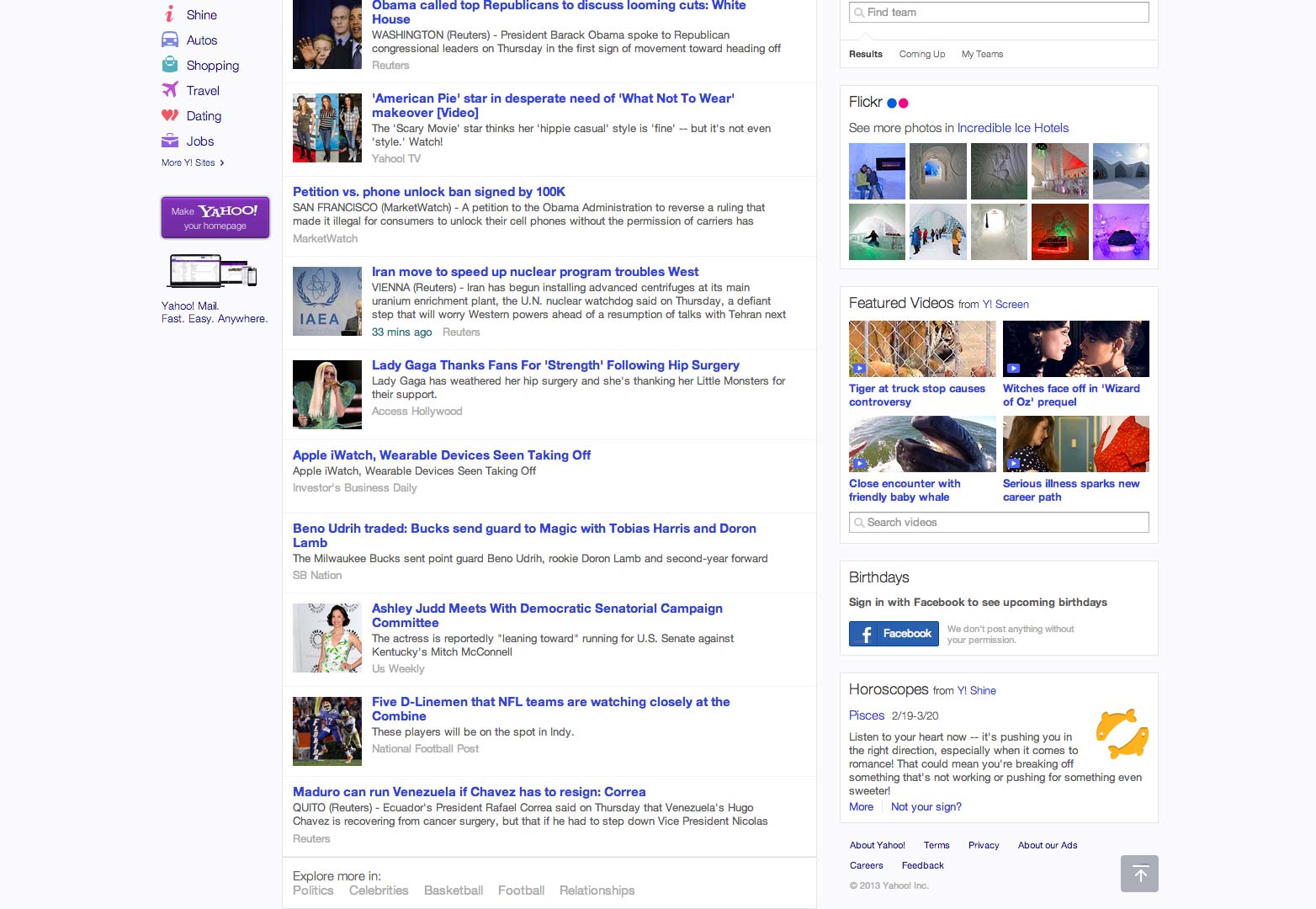This screenshot has height=909, width=1316.
Task: Click More under horoscope text
Action: pyautogui.click(x=861, y=807)
